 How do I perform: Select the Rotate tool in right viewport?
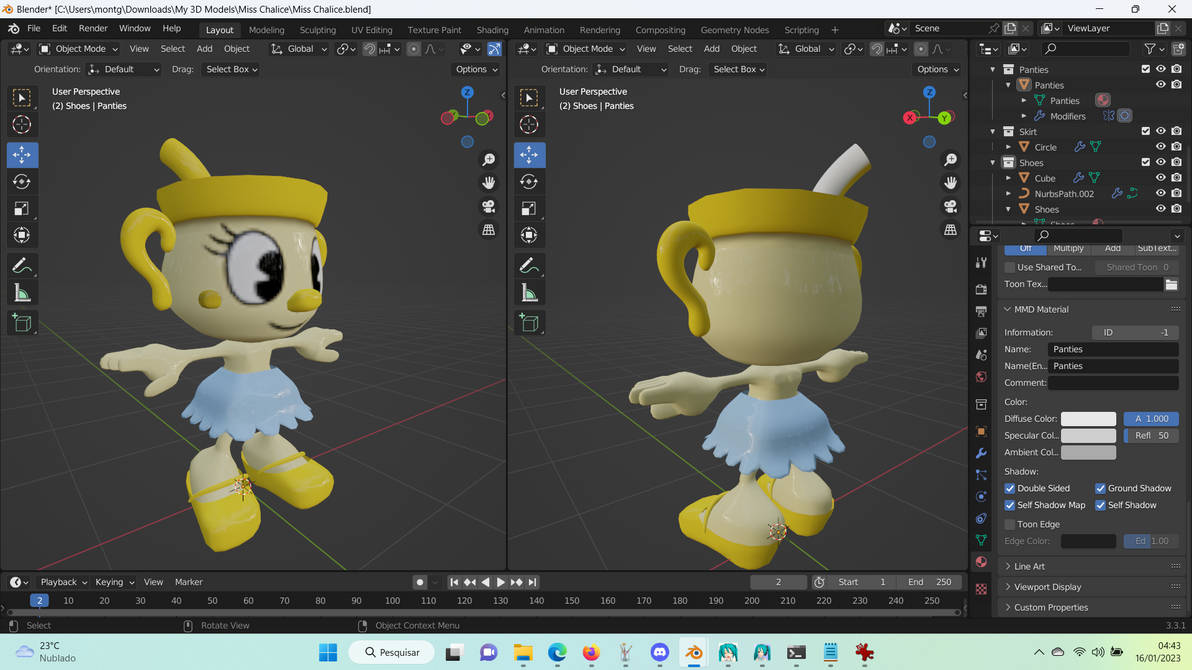tap(529, 182)
